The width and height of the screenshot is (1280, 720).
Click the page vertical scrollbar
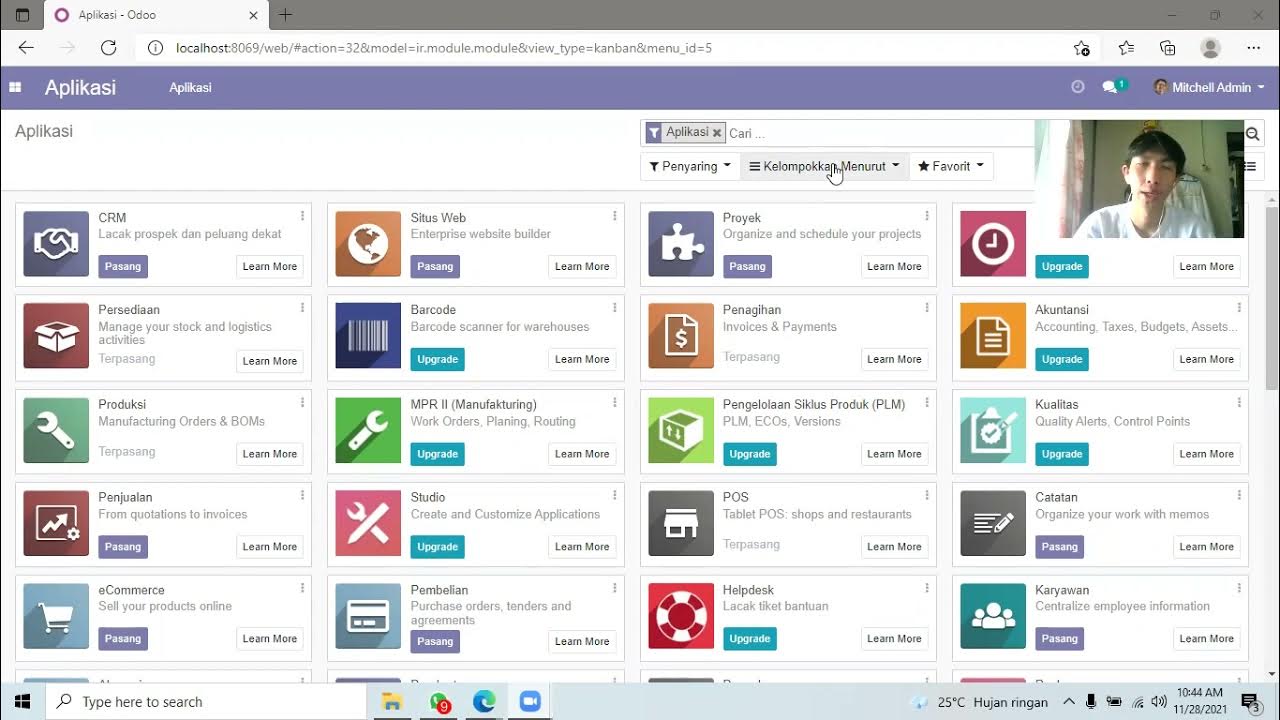point(1272,300)
